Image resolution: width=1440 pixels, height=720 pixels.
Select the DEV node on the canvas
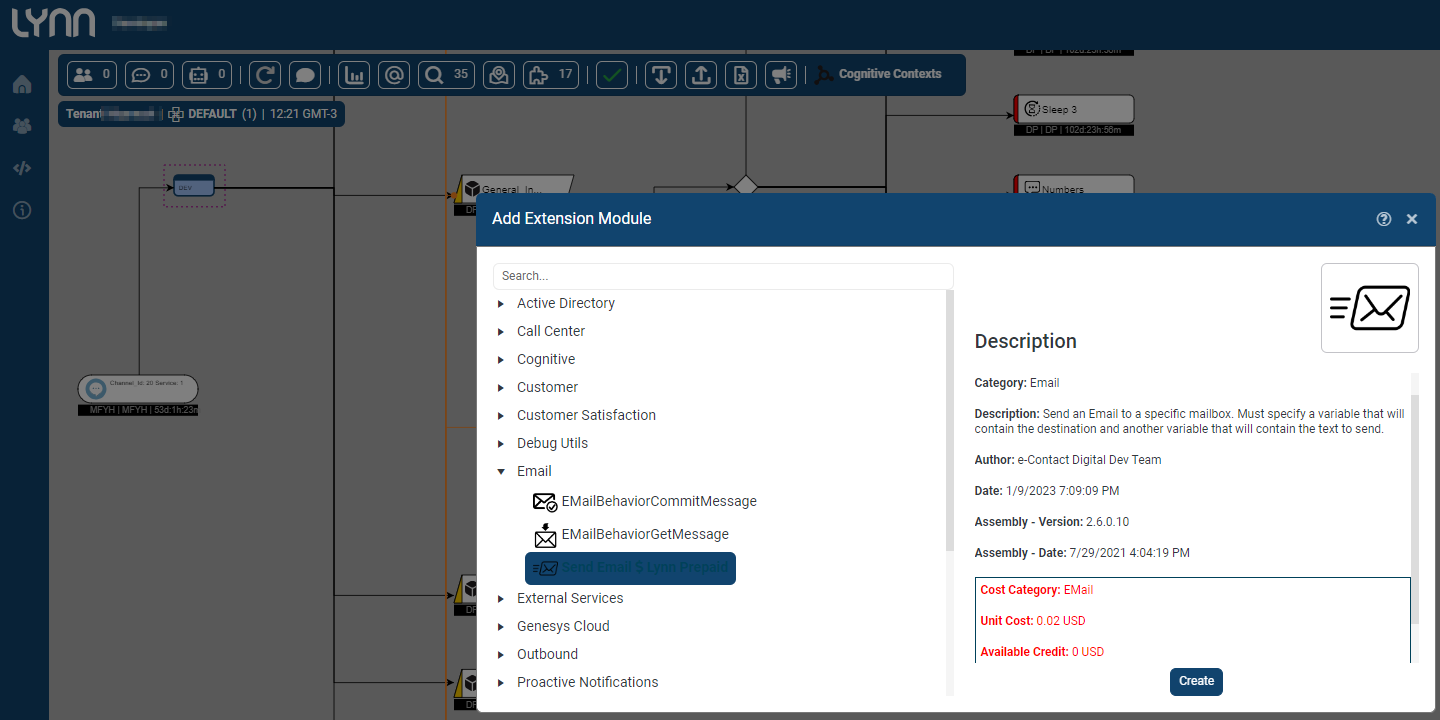pos(194,186)
